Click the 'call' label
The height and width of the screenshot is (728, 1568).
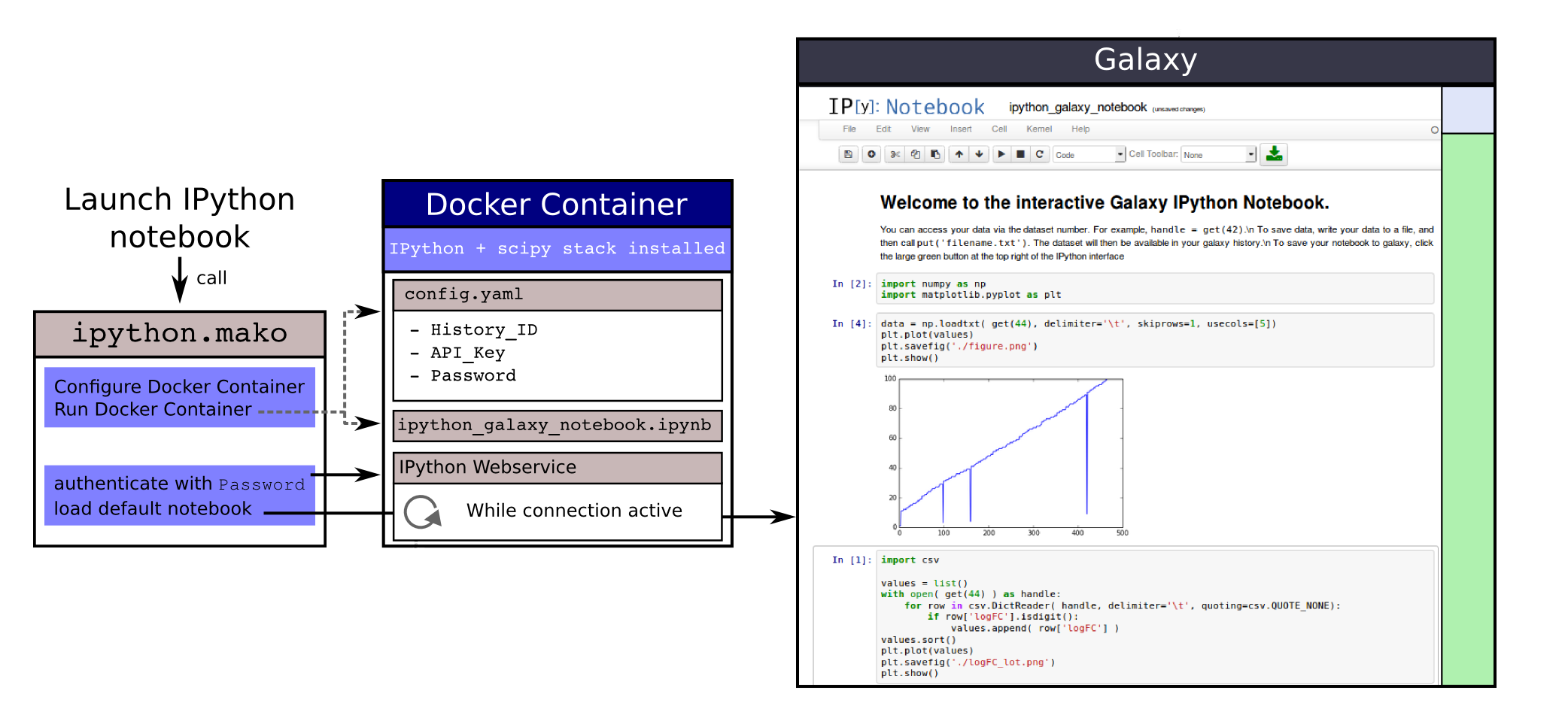click(x=211, y=278)
